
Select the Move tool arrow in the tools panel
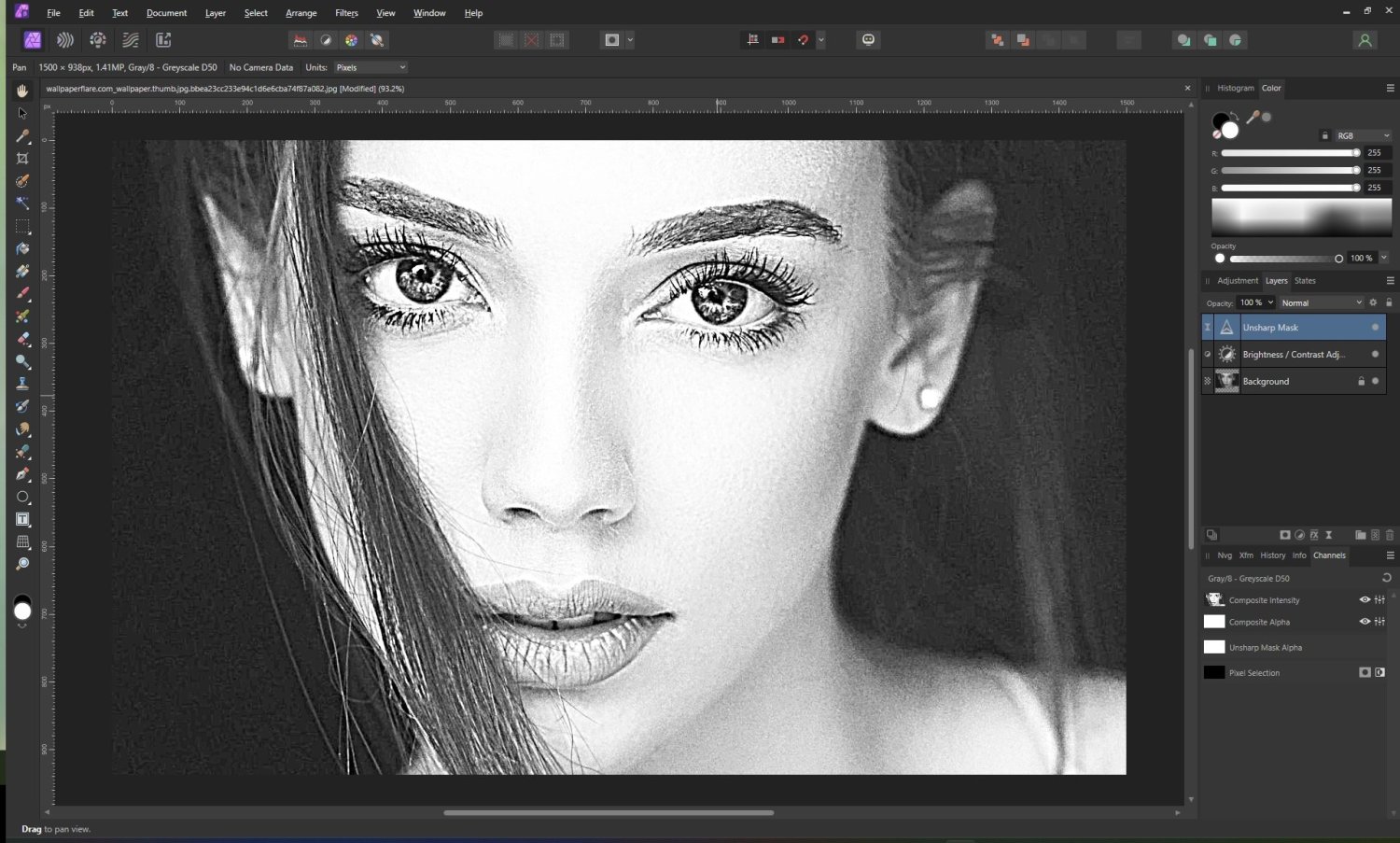(22, 113)
